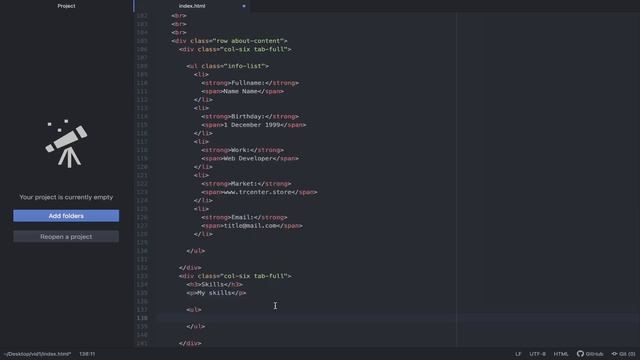This screenshot has width=640, height=360.
Task: Switch to the Project panel tab
Action: [66, 6]
